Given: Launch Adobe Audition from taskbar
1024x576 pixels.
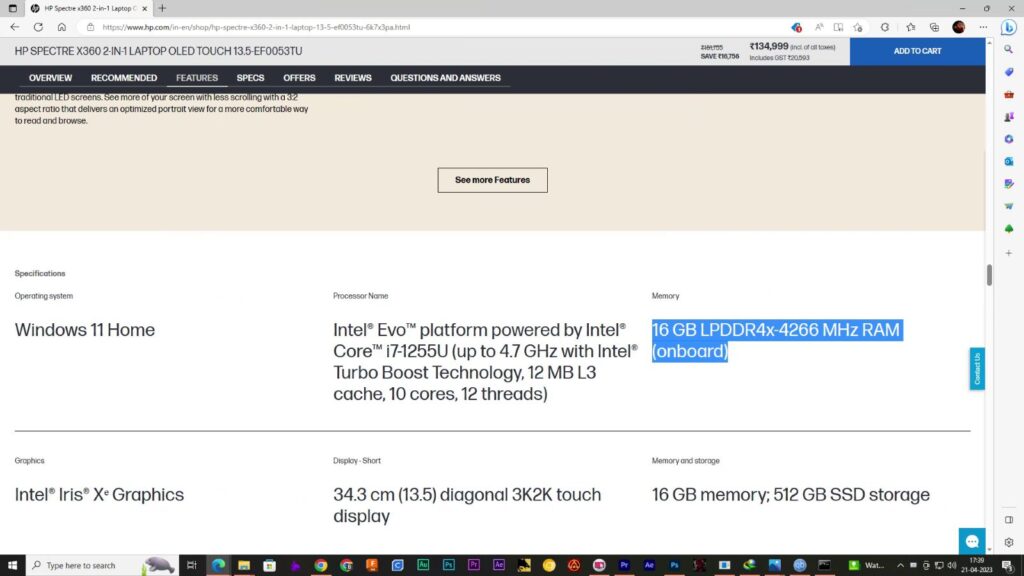Looking at the screenshot, I should 423,565.
